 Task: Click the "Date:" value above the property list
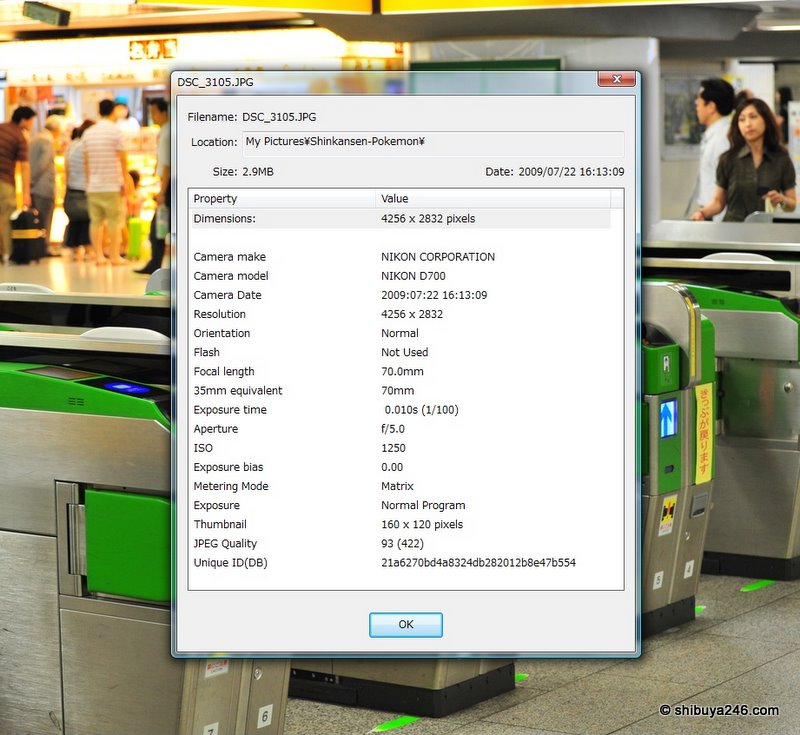coord(571,172)
